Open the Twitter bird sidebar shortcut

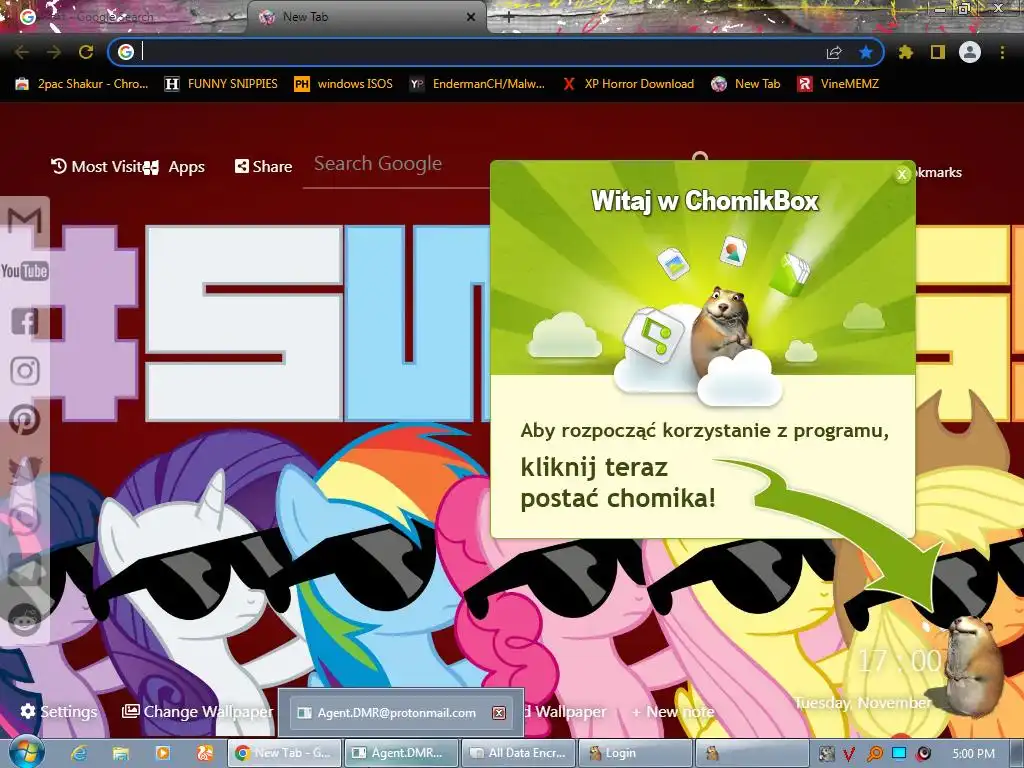[25, 470]
